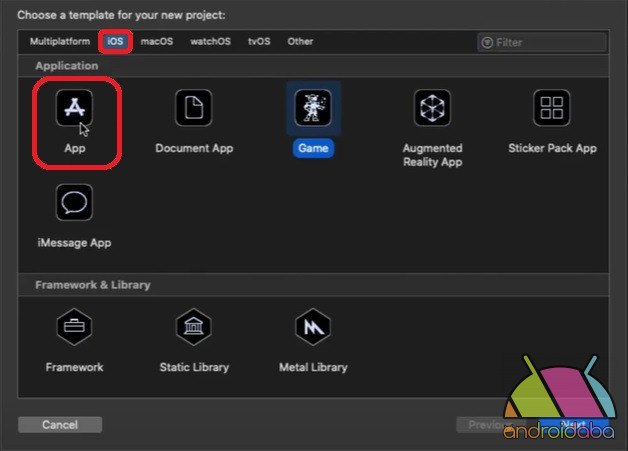The image size is (628, 451).
Task: Click the 'Static Library' label
Action: 194,367
